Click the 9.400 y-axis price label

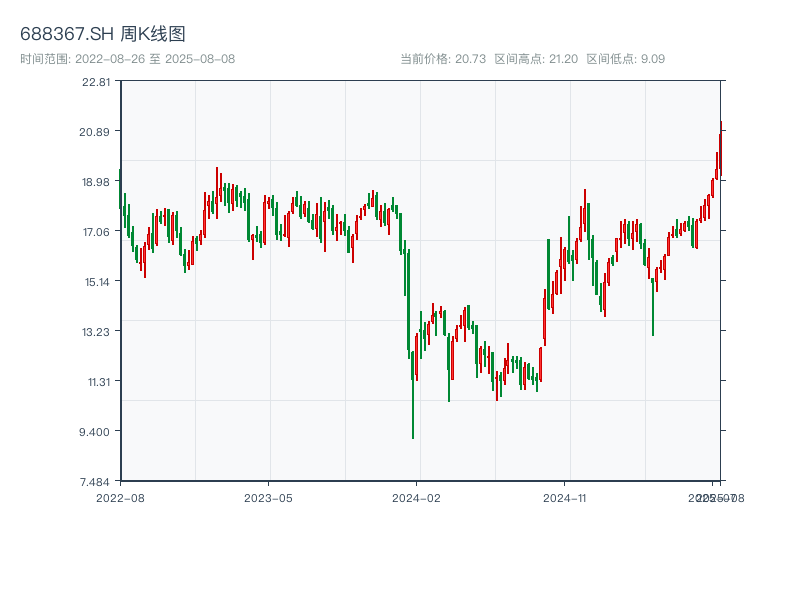pyautogui.click(x=97, y=431)
